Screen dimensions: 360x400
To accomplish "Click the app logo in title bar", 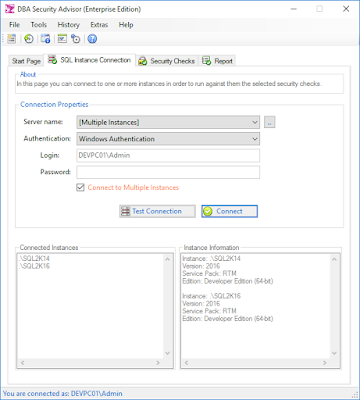I will pos(10,9).
